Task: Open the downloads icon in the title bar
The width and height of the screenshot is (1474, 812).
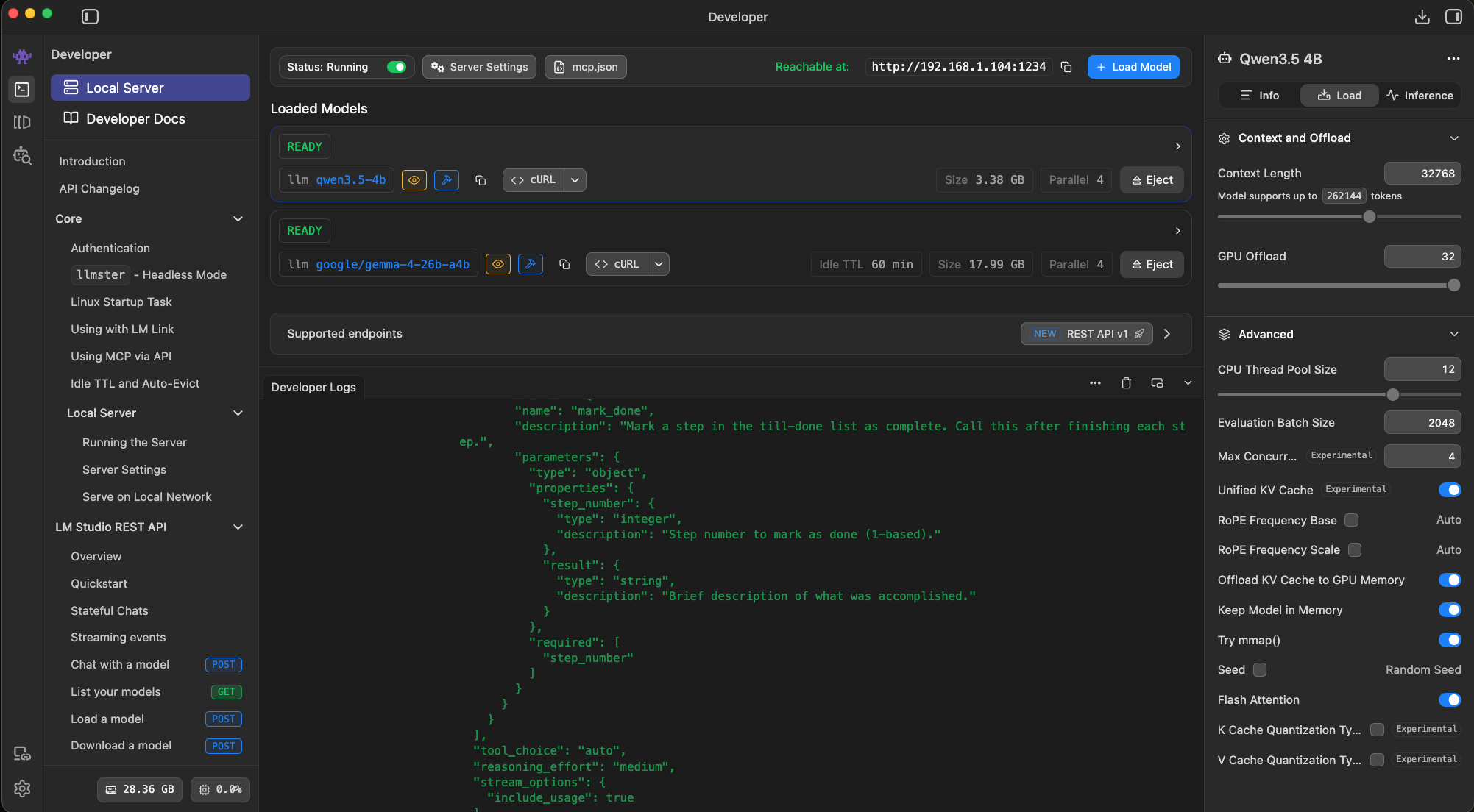Action: (1422, 16)
